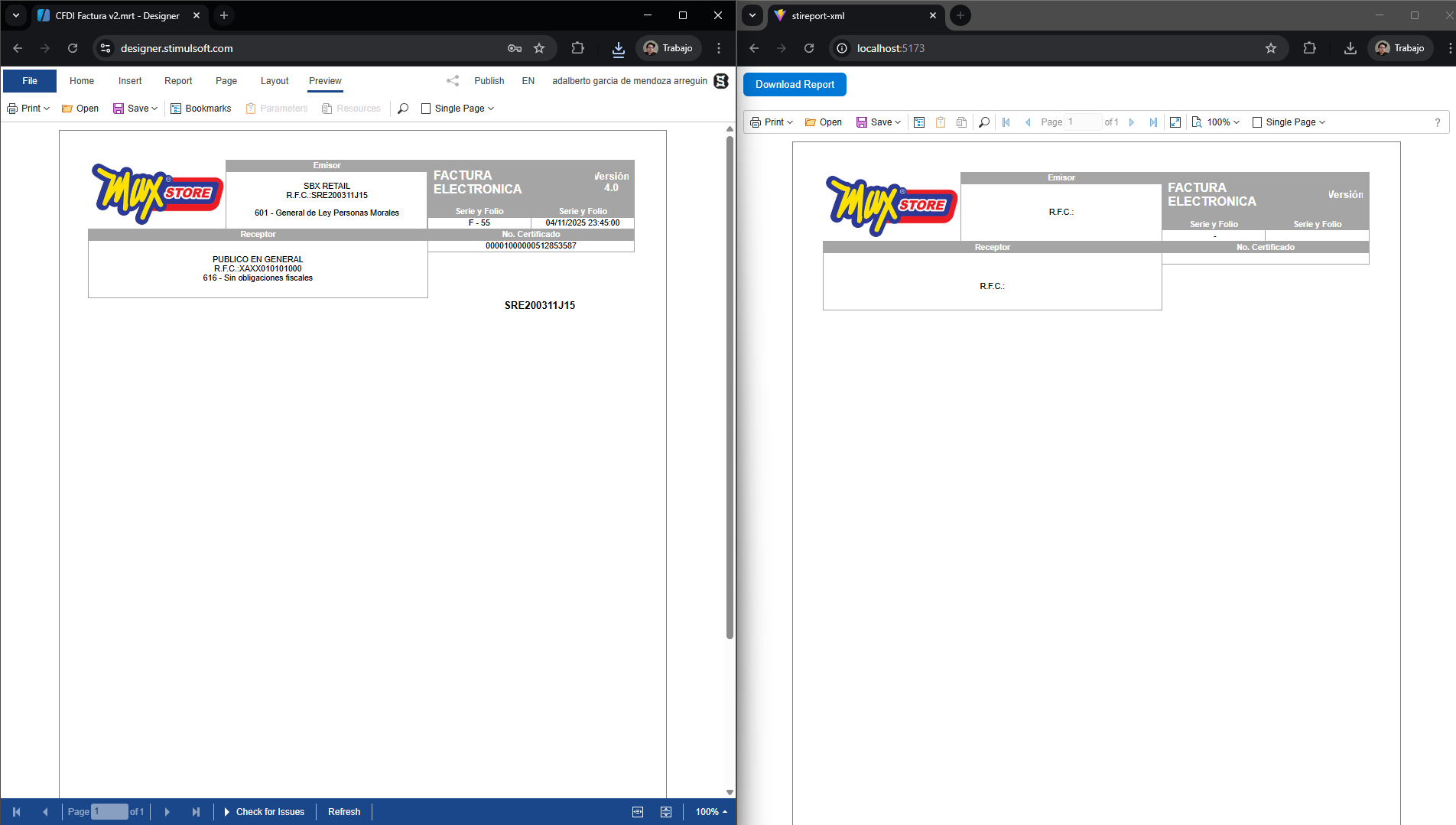Click the help question mark in viewer toolbar
Image resolution: width=1456 pixels, height=825 pixels.
[x=1437, y=122]
